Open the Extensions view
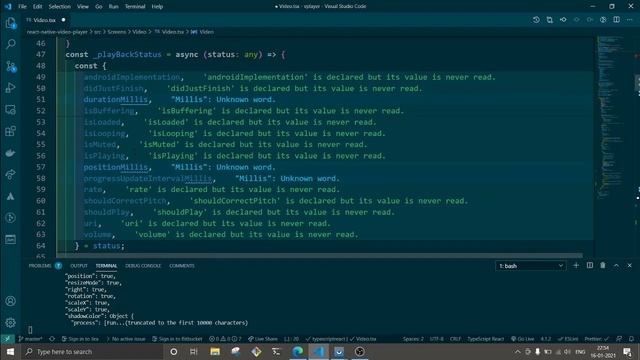 11,131
